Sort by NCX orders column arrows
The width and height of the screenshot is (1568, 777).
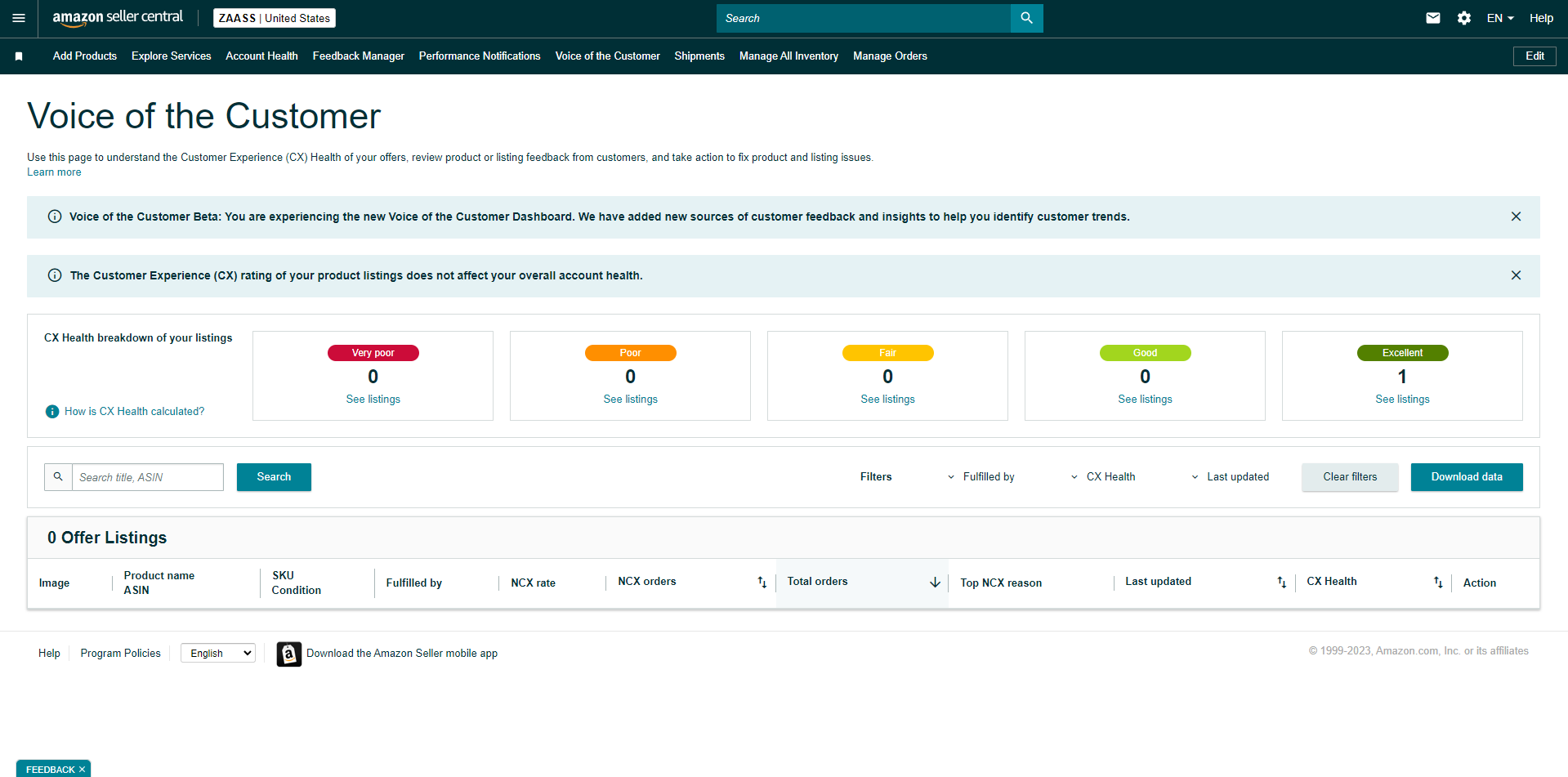[762, 583]
